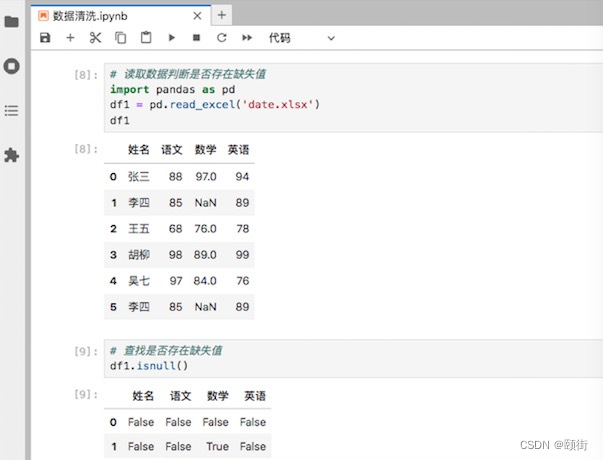Insert a new cell with plus icon
603x460 pixels.
pyautogui.click(x=70, y=38)
